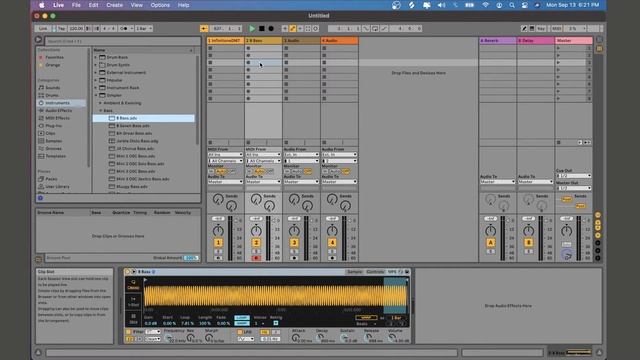Adjust track 1 pan knob

click(218, 231)
